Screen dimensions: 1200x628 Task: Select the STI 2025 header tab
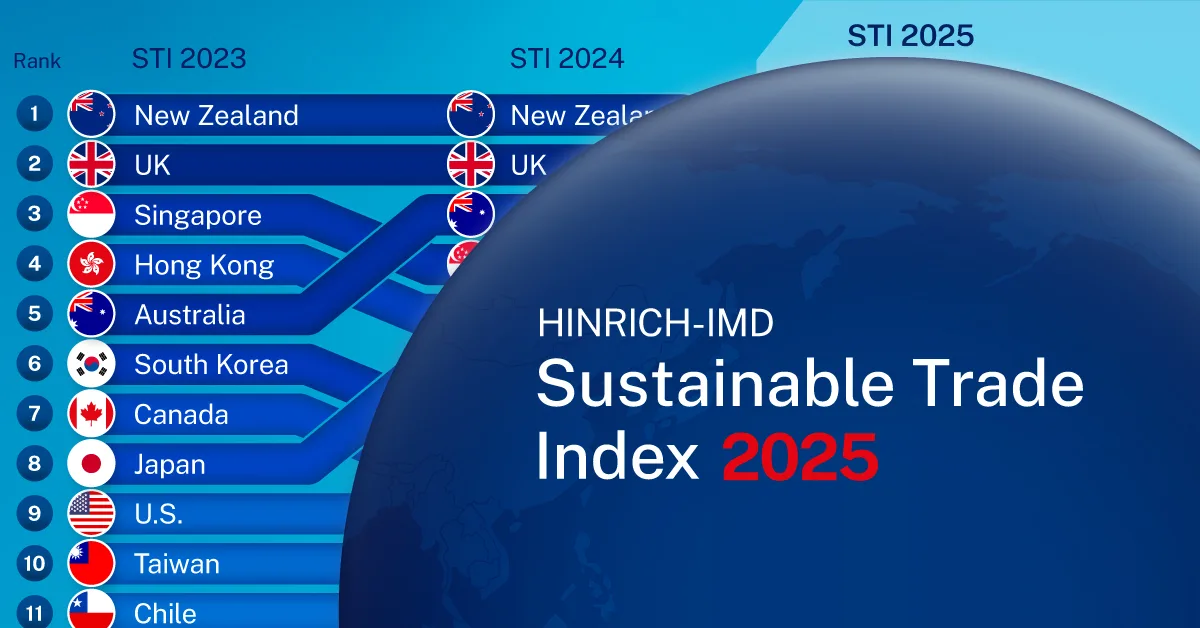910,36
